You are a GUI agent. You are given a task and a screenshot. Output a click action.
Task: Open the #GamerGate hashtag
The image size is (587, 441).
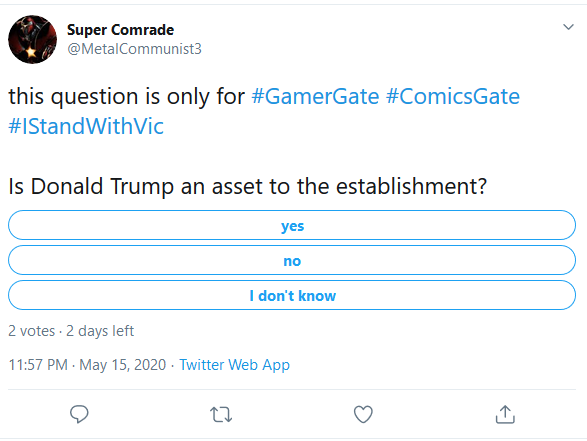pyautogui.click(x=315, y=97)
